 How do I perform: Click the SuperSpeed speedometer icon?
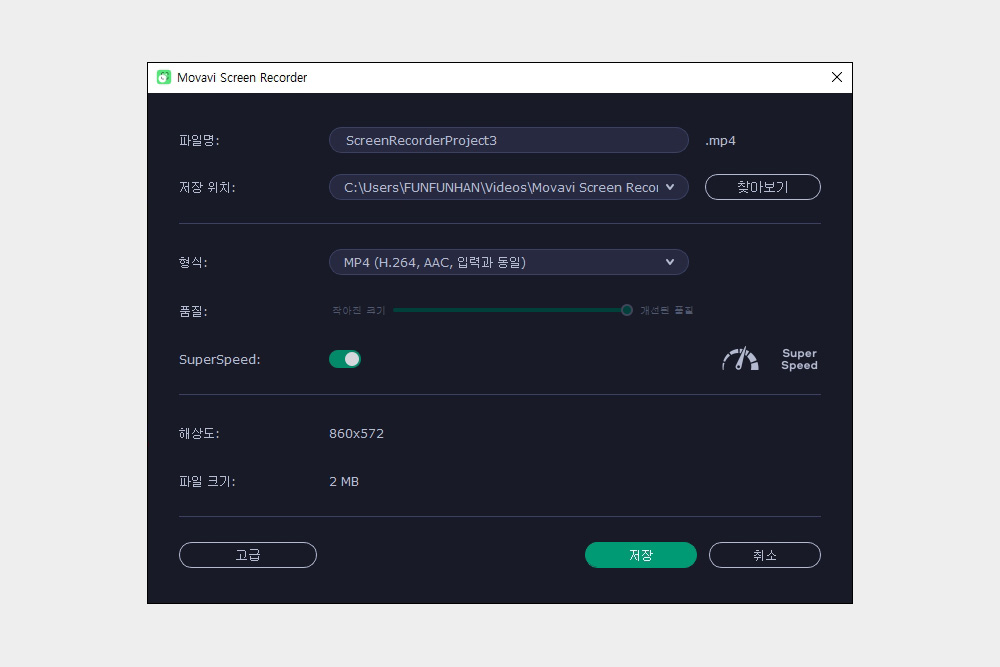pos(740,359)
